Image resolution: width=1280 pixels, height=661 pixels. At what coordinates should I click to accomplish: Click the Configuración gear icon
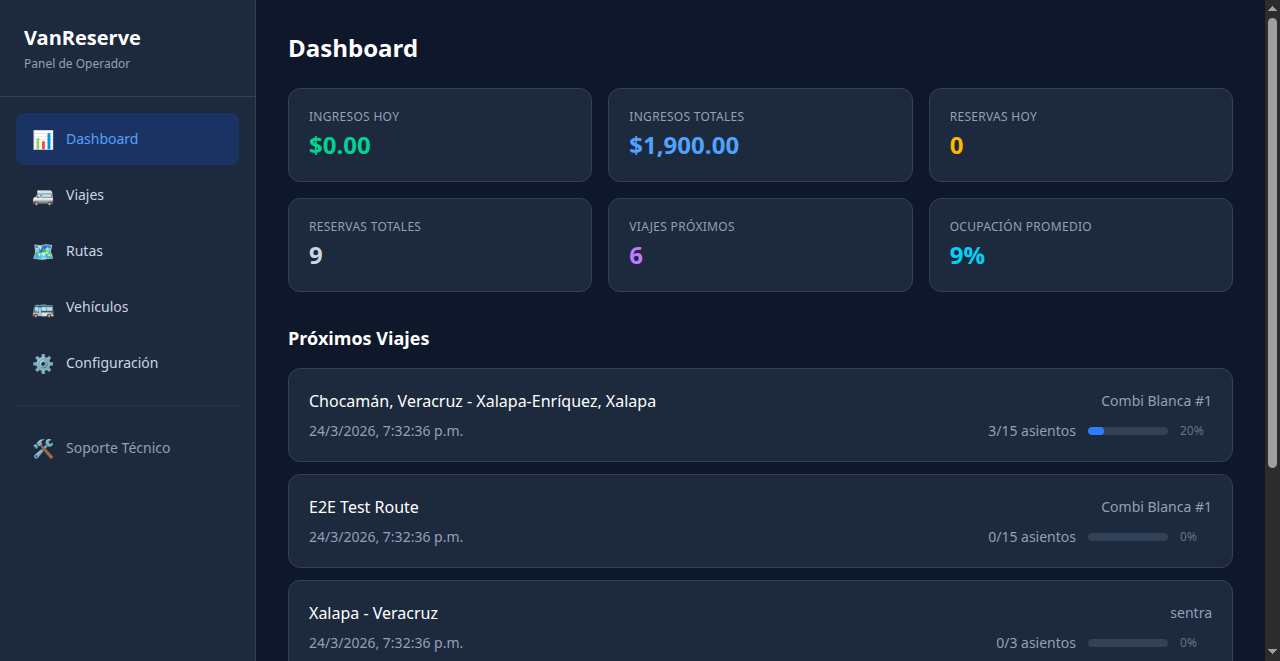(x=43, y=364)
